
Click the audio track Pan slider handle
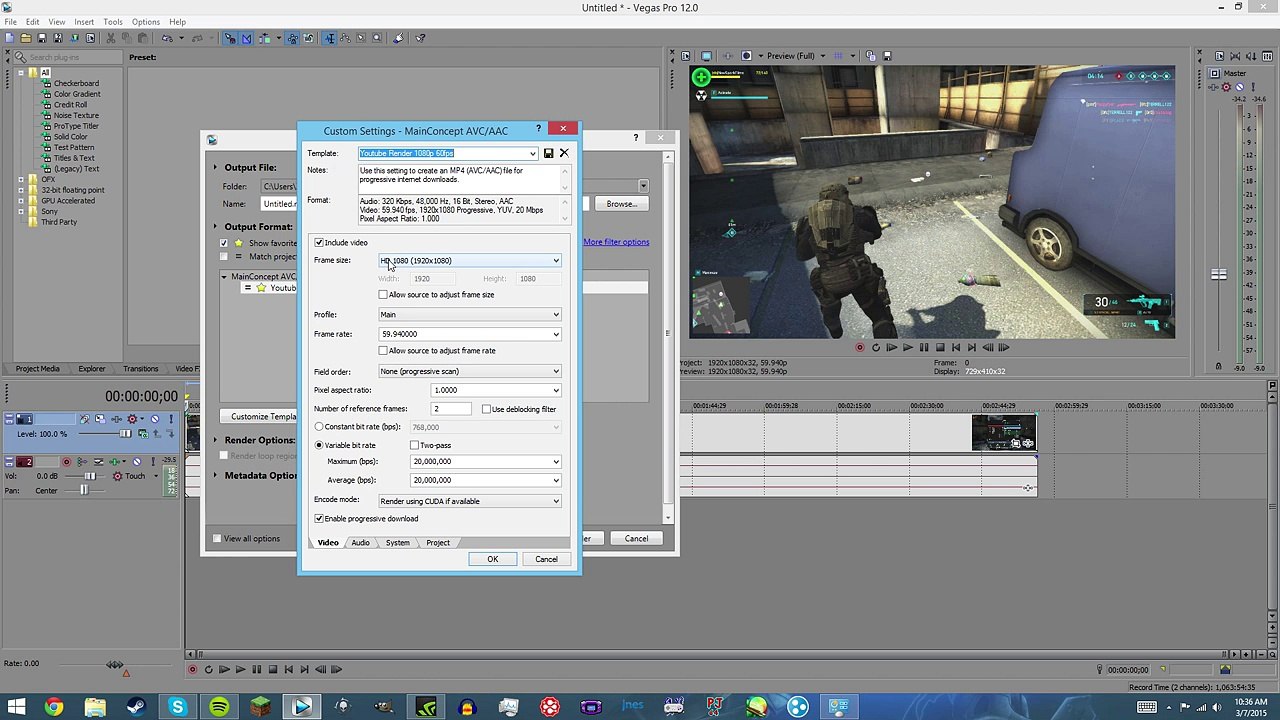click(84, 491)
